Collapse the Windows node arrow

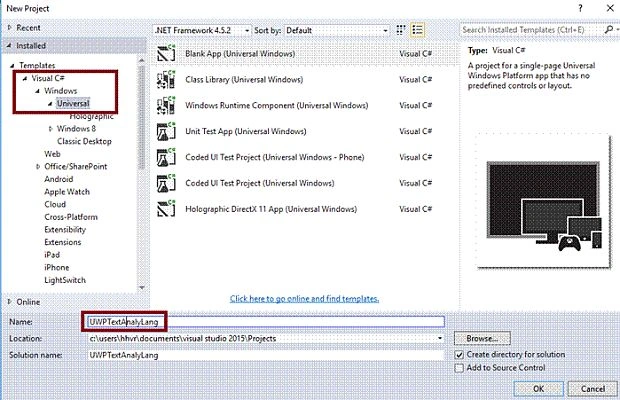pos(38,91)
